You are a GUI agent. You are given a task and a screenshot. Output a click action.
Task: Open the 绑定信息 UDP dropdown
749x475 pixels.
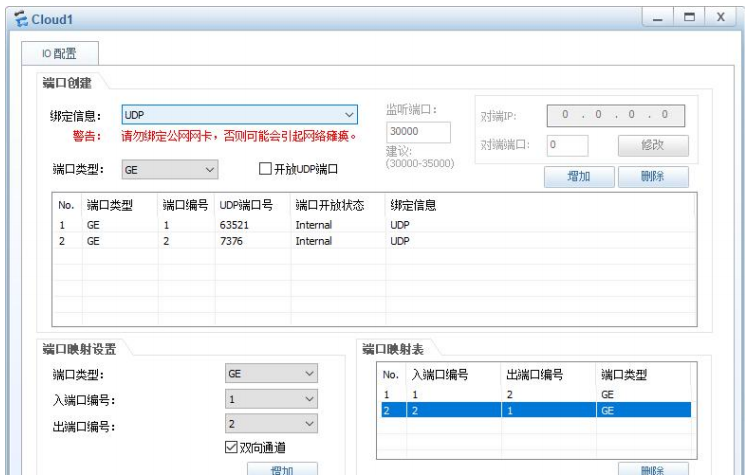point(239,115)
